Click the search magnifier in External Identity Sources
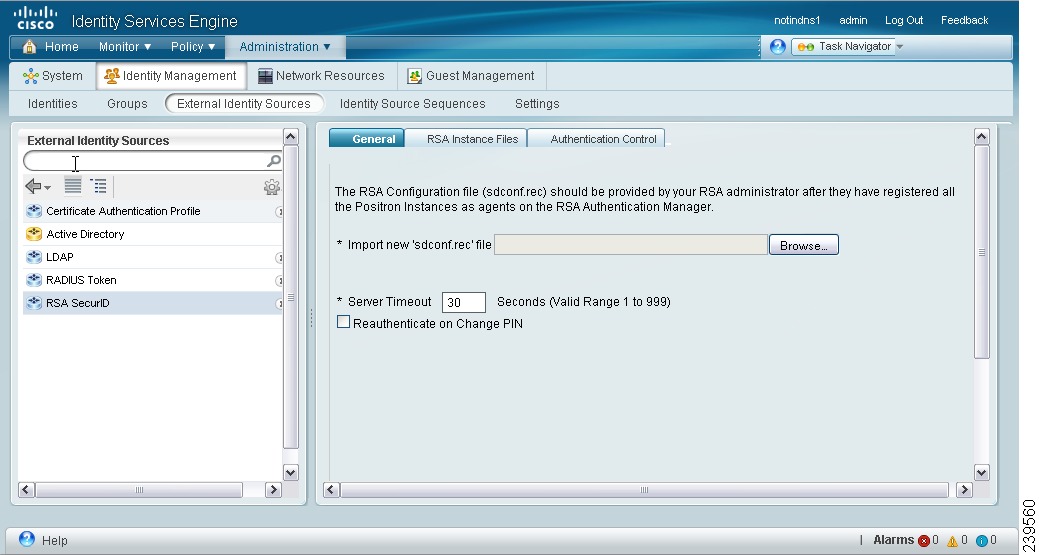Viewport: 1039px width, 555px height. click(x=274, y=161)
